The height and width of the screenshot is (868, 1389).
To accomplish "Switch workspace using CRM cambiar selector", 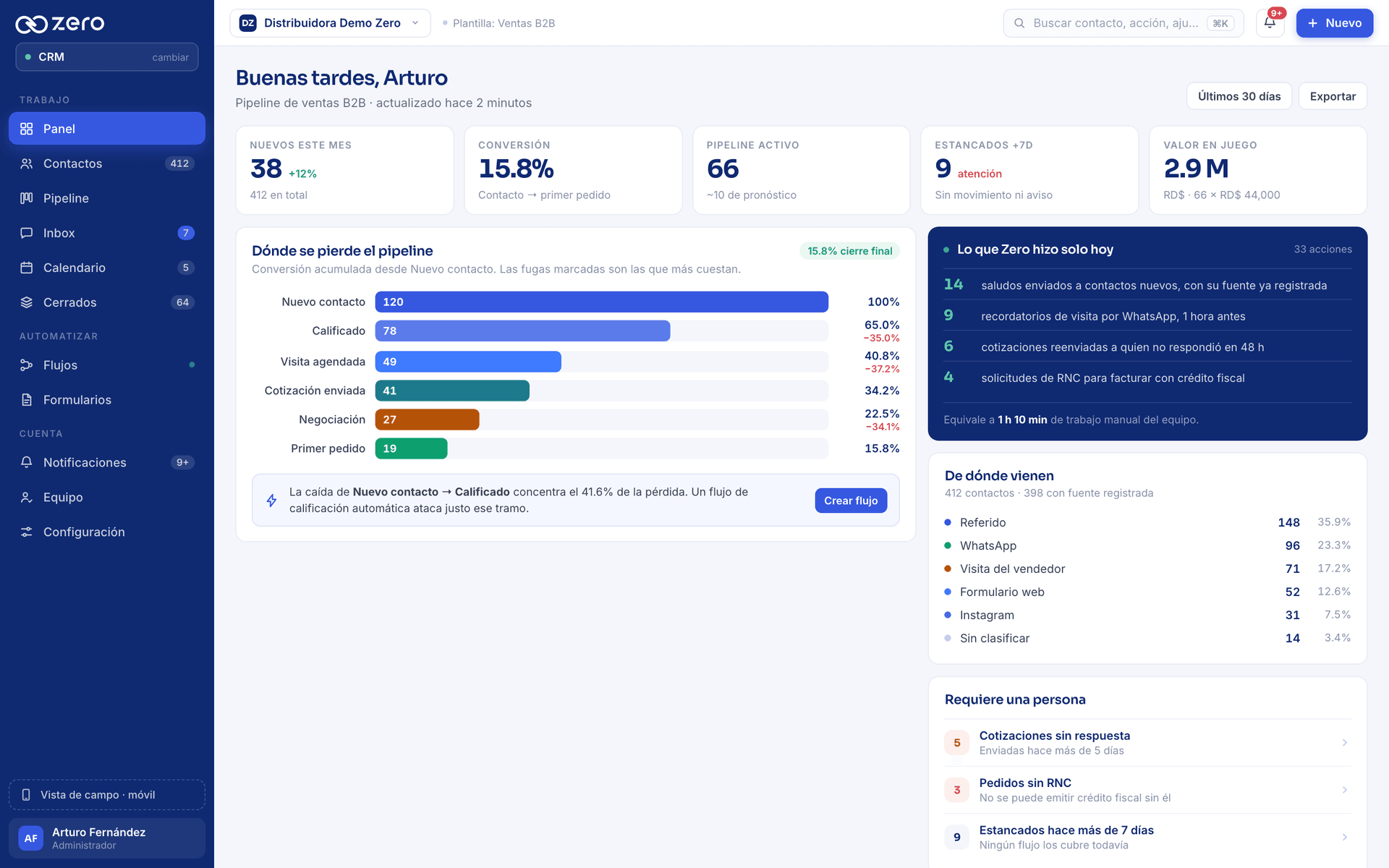I will tap(107, 57).
